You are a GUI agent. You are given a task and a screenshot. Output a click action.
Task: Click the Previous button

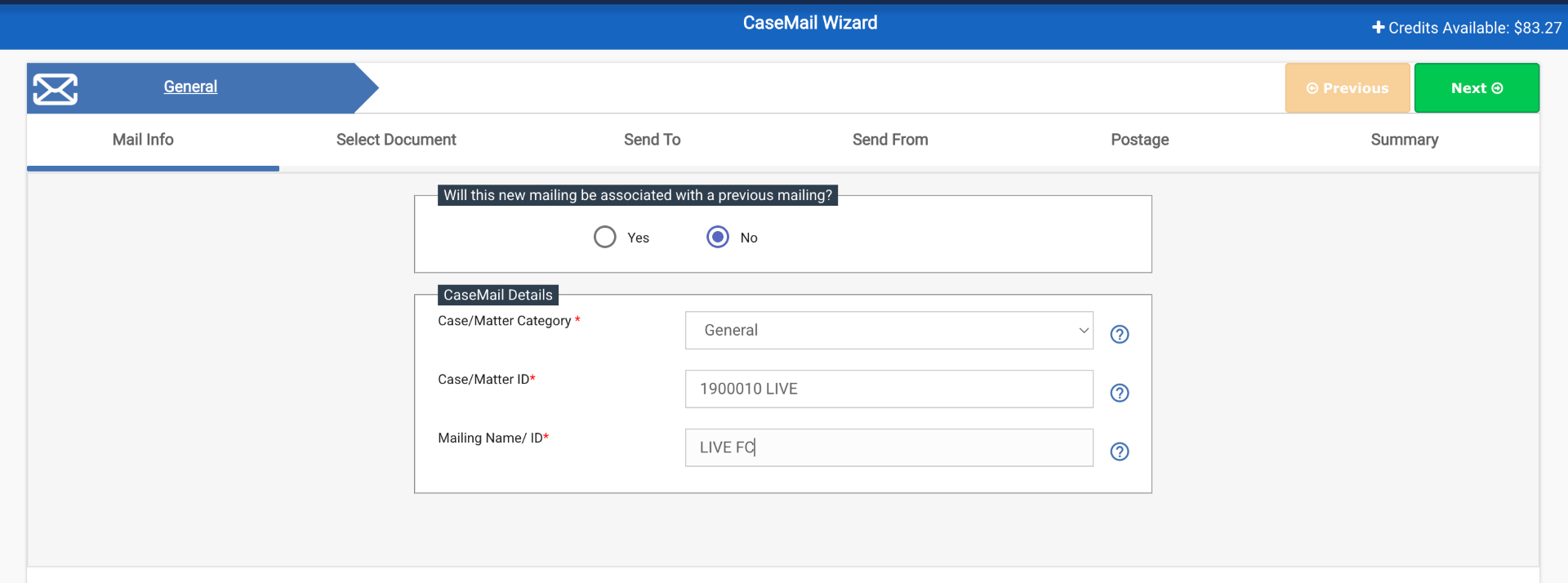click(x=1347, y=88)
